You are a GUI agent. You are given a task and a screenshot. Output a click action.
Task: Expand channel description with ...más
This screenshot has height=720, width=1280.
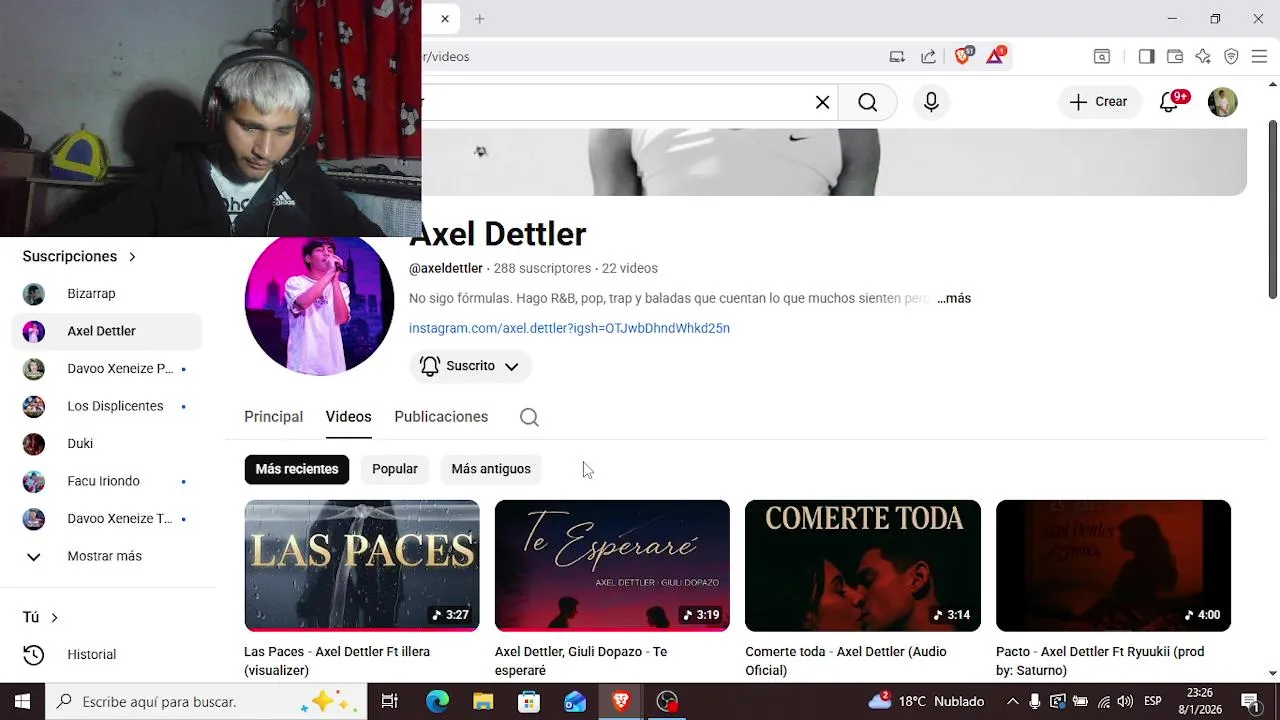click(x=954, y=298)
